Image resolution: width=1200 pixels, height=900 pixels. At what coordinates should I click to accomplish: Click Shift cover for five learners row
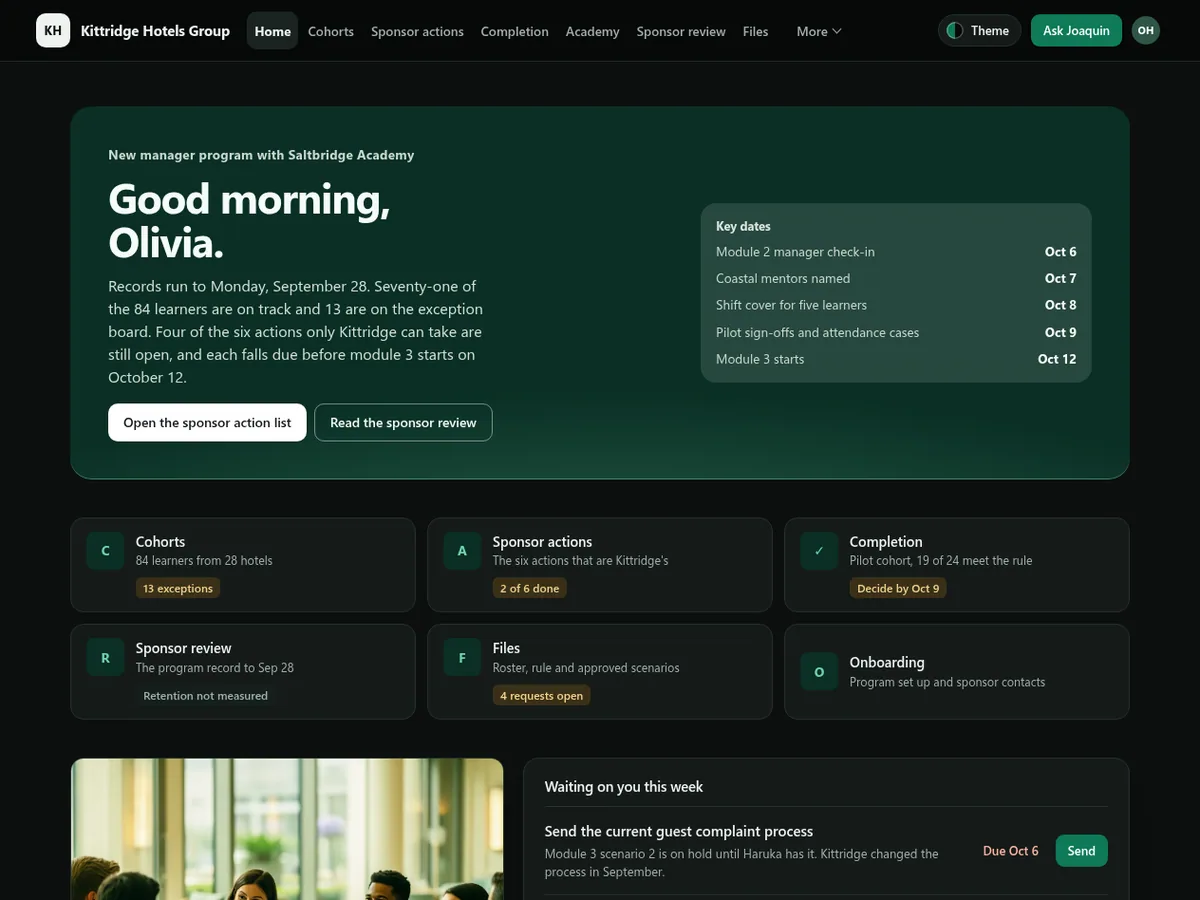tap(896, 305)
